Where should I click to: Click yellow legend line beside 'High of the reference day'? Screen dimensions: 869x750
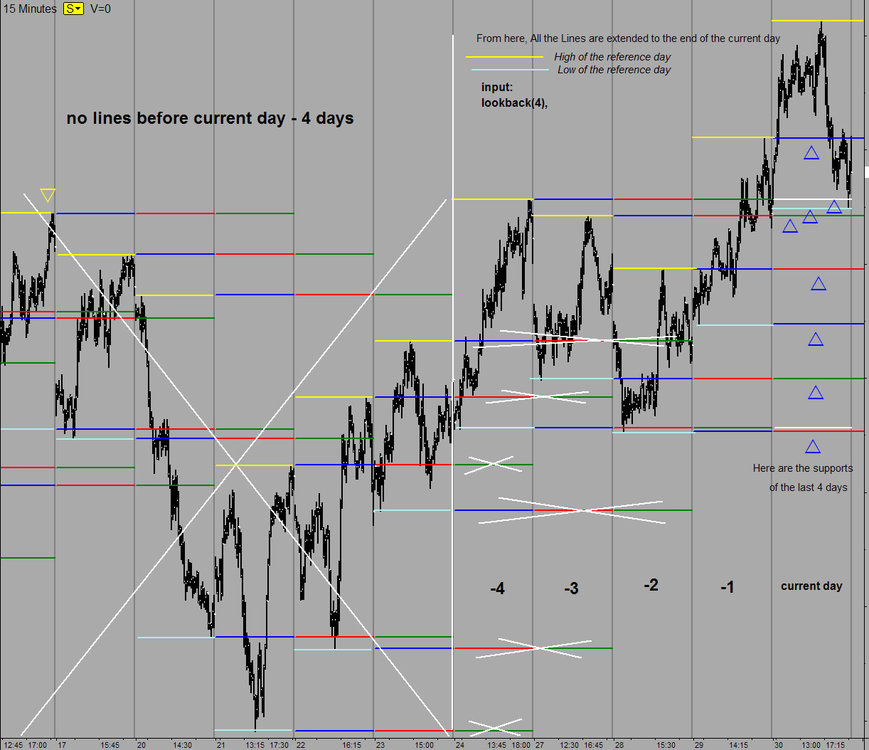tap(504, 57)
